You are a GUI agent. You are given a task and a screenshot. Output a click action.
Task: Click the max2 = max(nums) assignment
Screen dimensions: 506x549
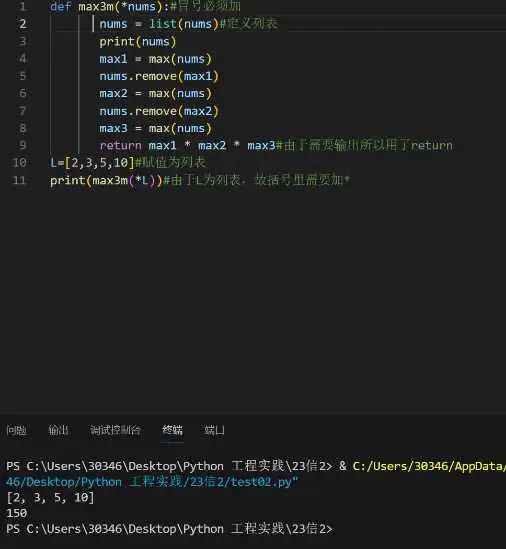pos(155,93)
